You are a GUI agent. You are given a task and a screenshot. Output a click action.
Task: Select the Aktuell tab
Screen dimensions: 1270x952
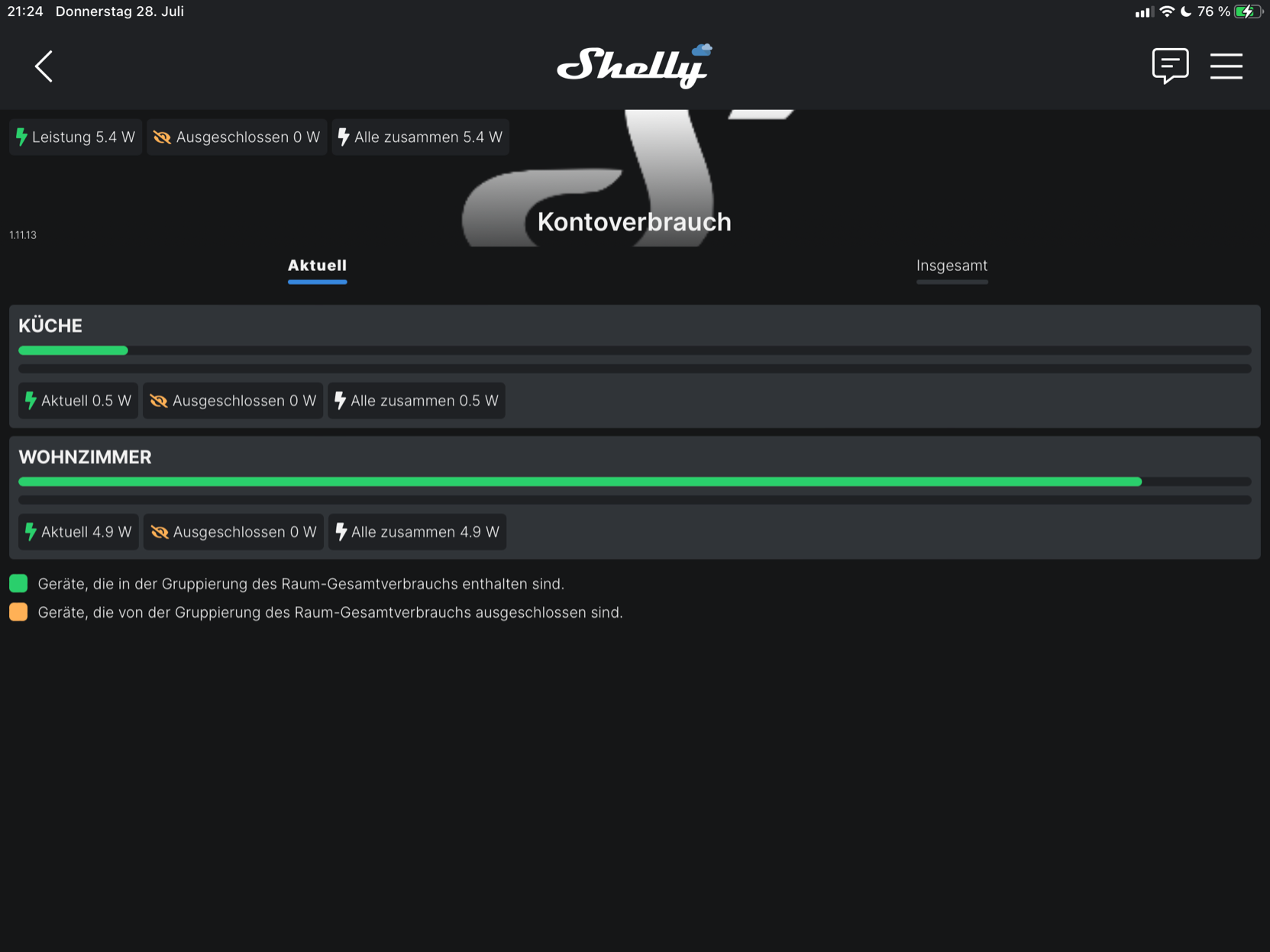tap(317, 266)
